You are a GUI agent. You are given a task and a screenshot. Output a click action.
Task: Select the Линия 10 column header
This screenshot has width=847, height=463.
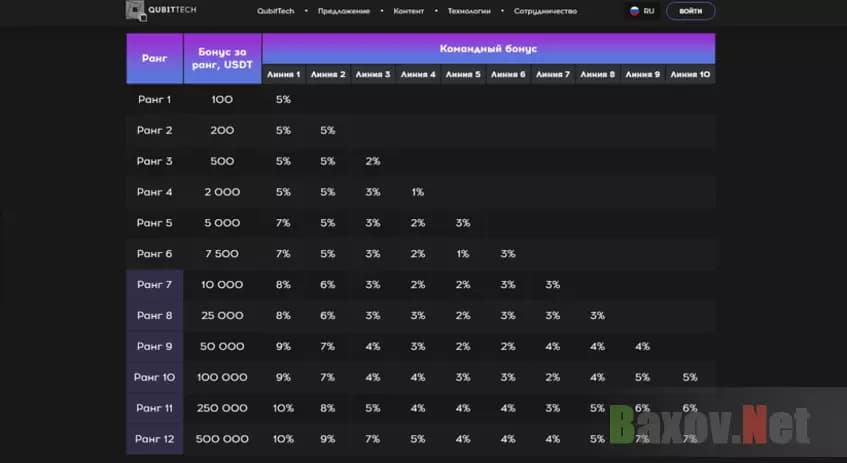[690, 74]
